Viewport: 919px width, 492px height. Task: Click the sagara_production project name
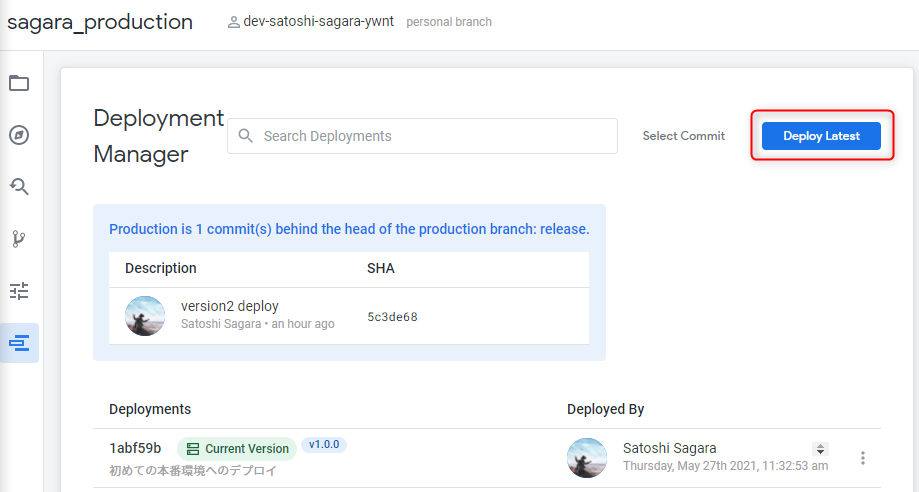click(100, 22)
